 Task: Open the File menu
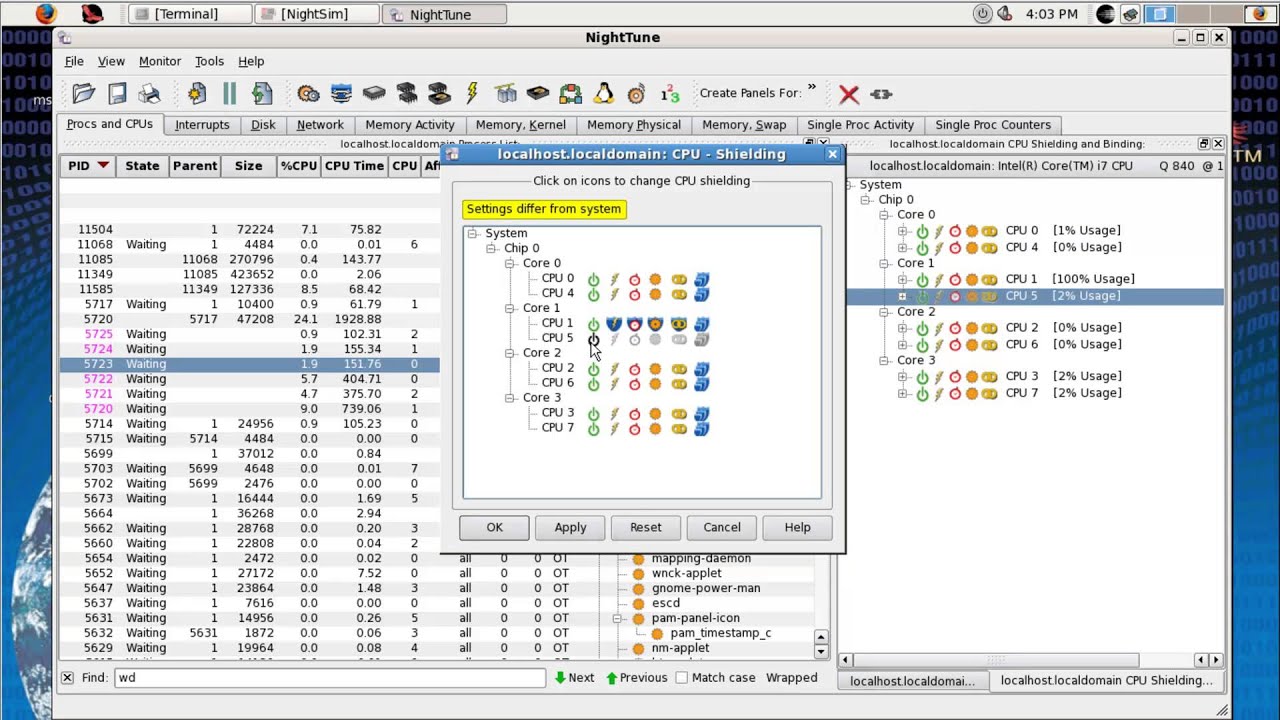[x=74, y=61]
